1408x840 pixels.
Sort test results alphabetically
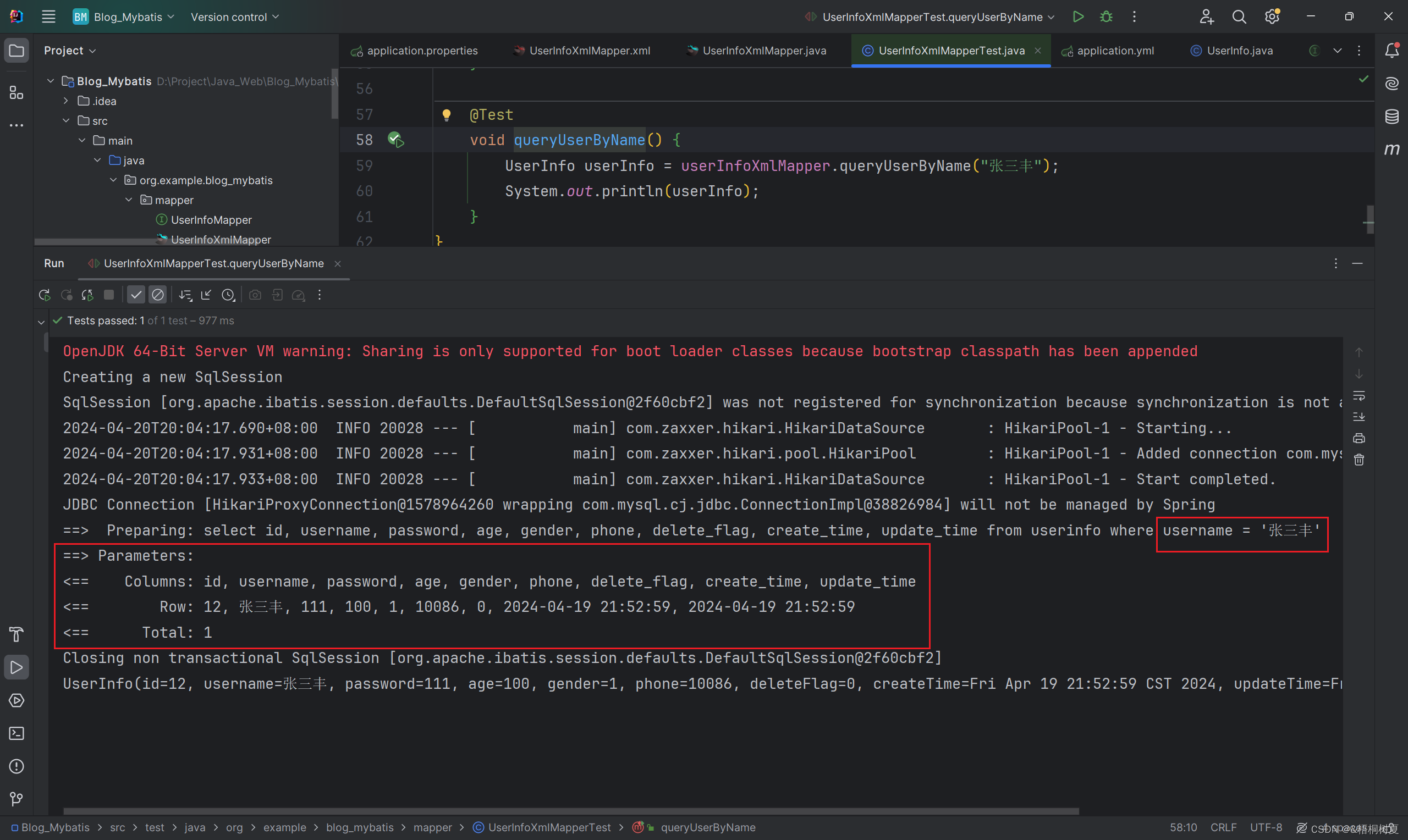pos(185,295)
